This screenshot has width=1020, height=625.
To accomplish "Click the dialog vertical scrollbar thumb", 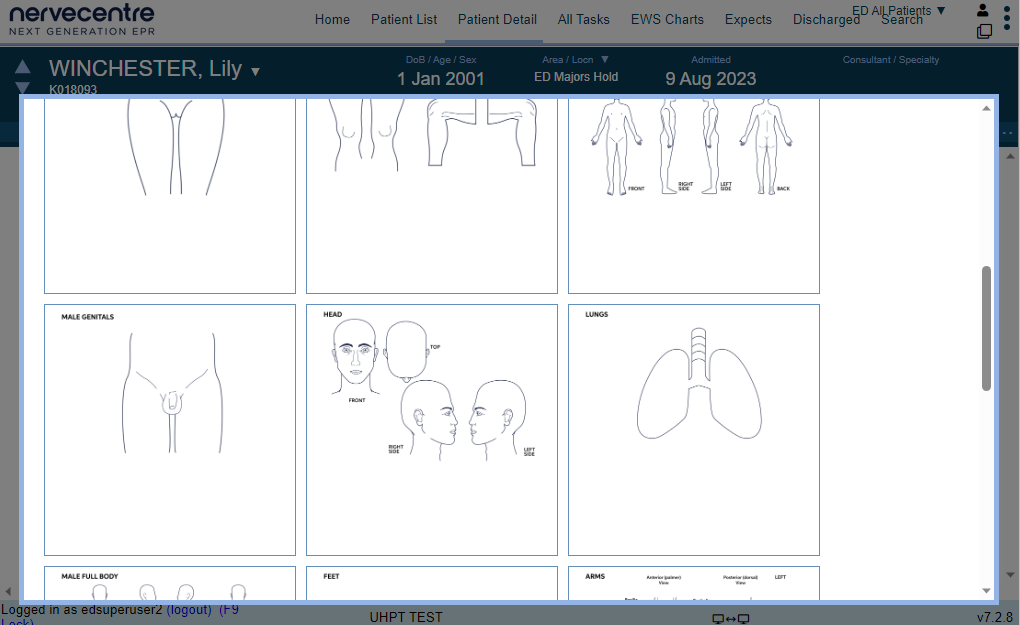I will [986, 328].
